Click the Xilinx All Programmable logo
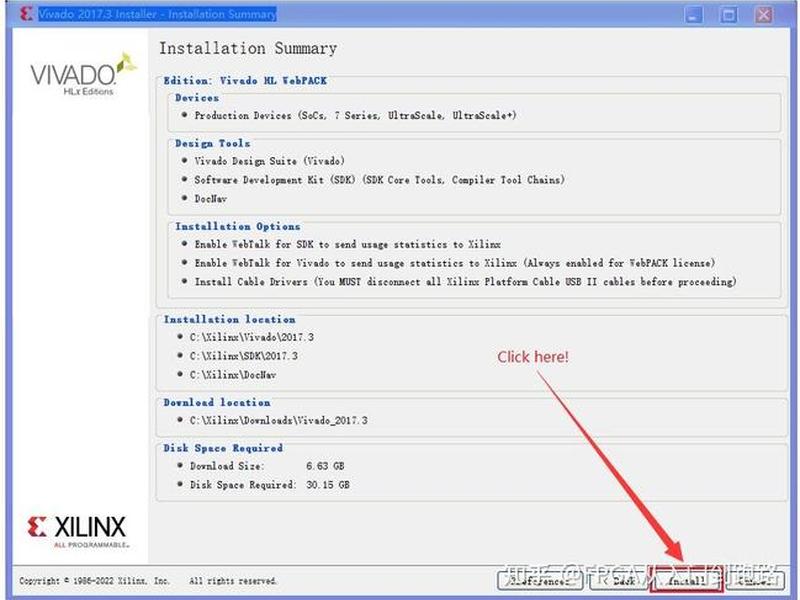The image size is (800, 600). coord(77,531)
